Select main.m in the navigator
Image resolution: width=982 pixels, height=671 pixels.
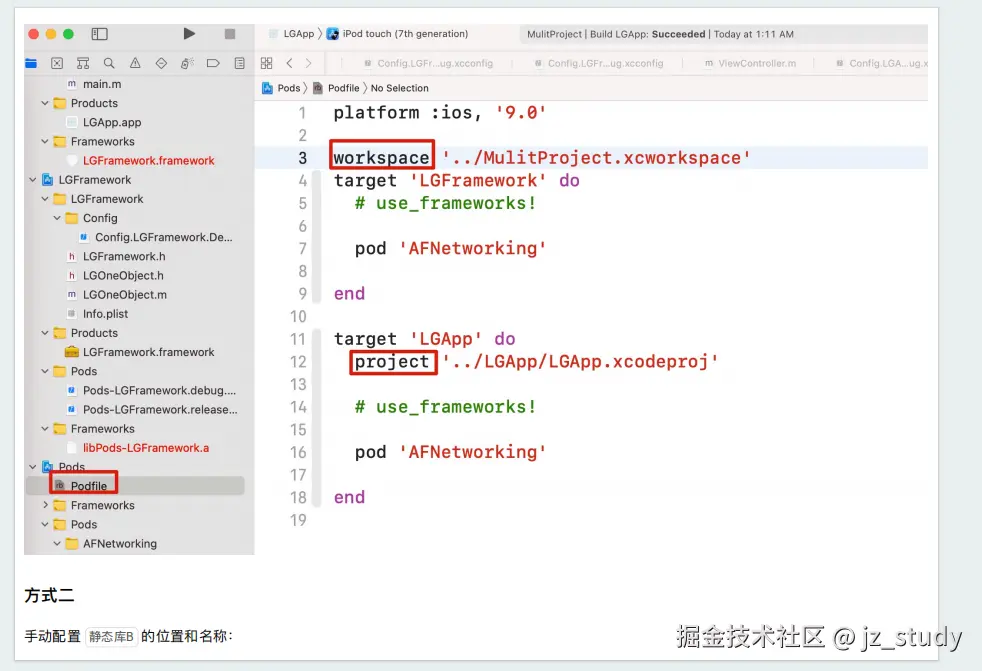102,84
